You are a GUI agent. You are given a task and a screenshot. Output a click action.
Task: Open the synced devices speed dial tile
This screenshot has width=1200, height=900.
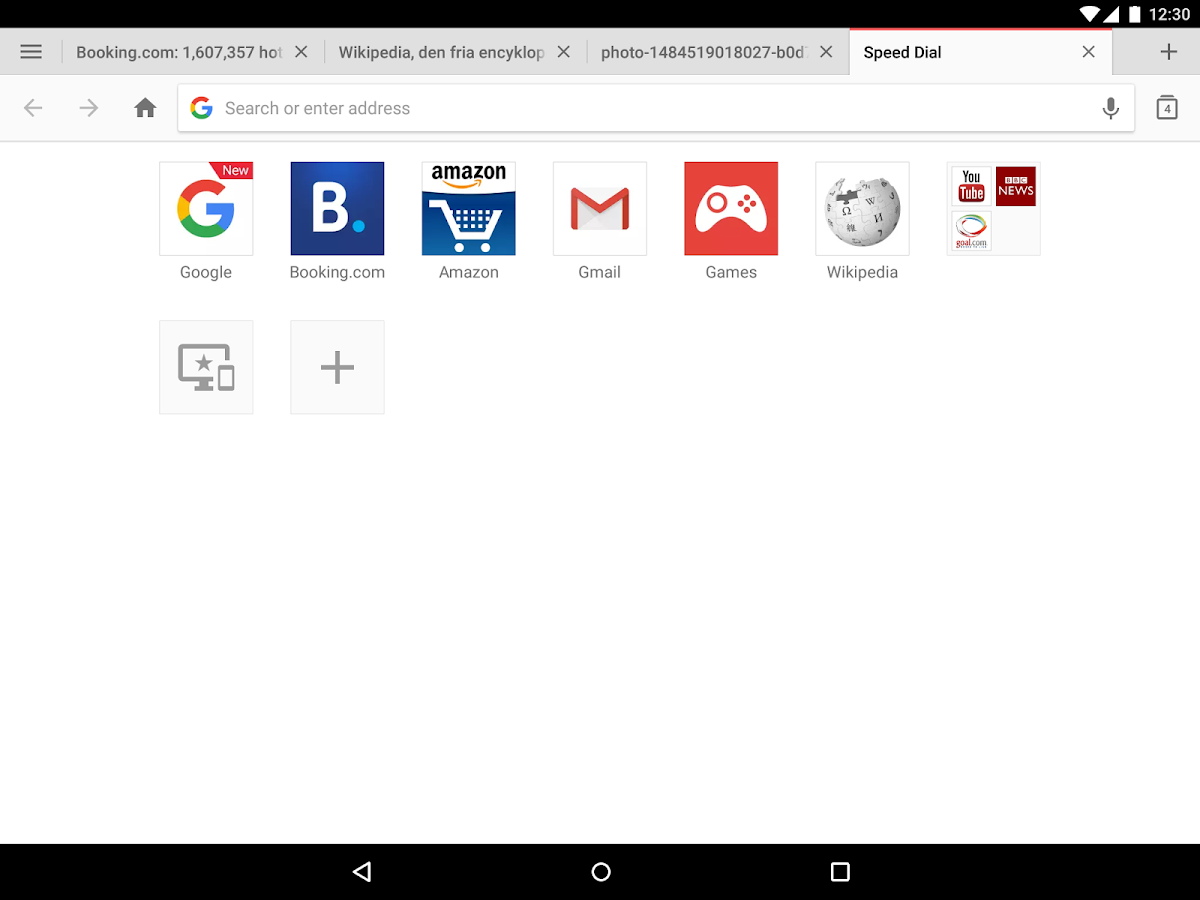(x=206, y=367)
